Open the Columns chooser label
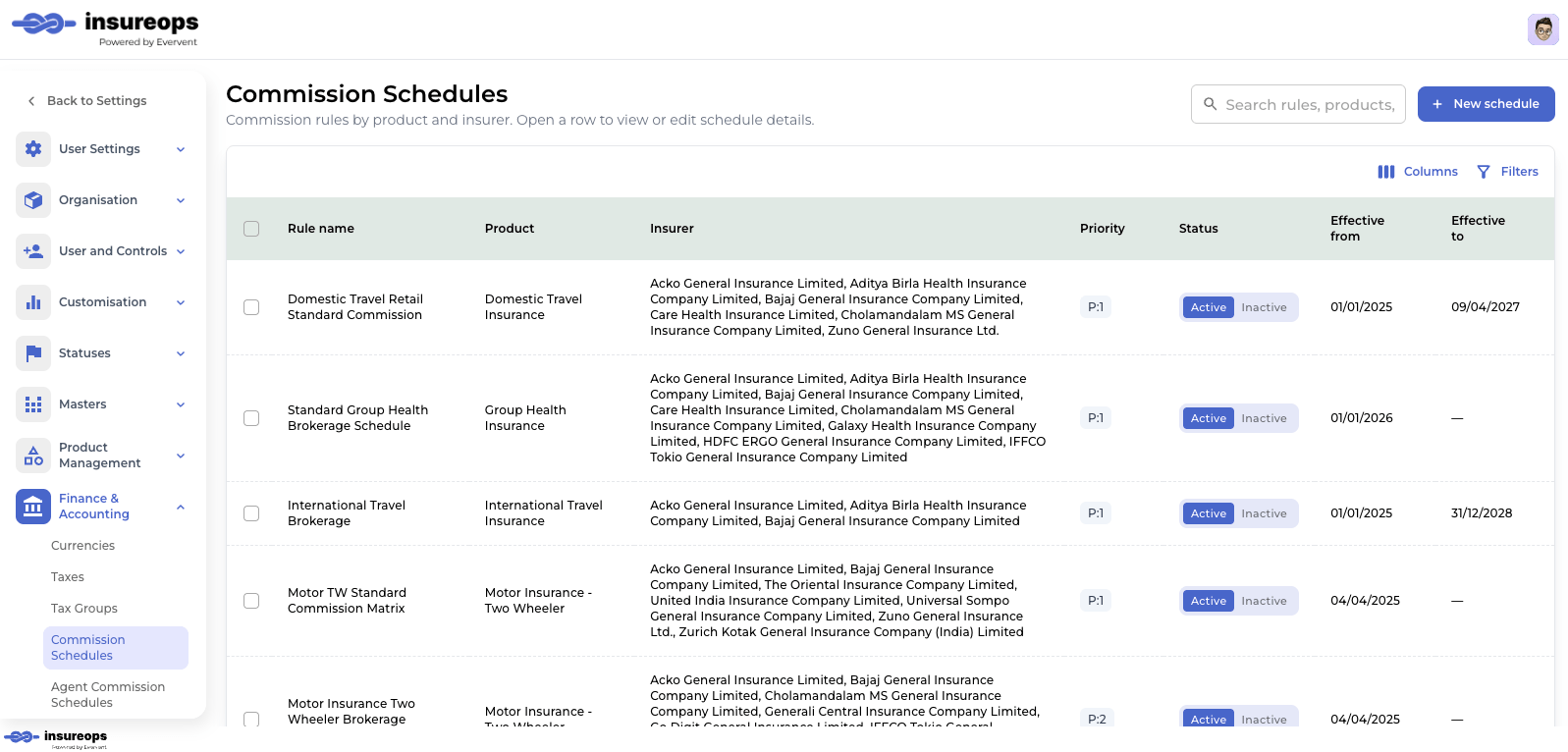The width and height of the screenshot is (1568, 752). (x=1431, y=172)
